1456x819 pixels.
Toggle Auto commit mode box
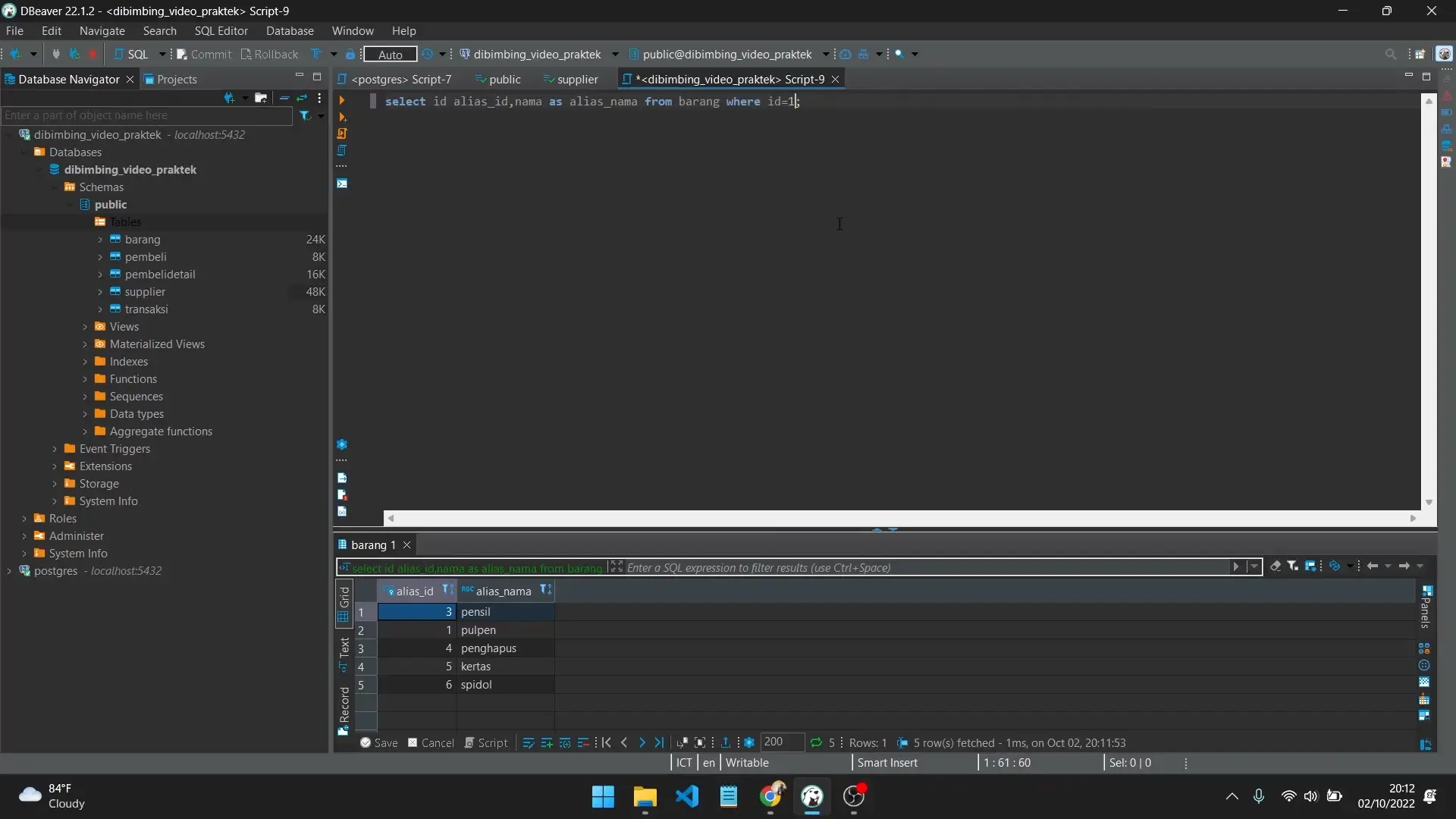click(391, 54)
